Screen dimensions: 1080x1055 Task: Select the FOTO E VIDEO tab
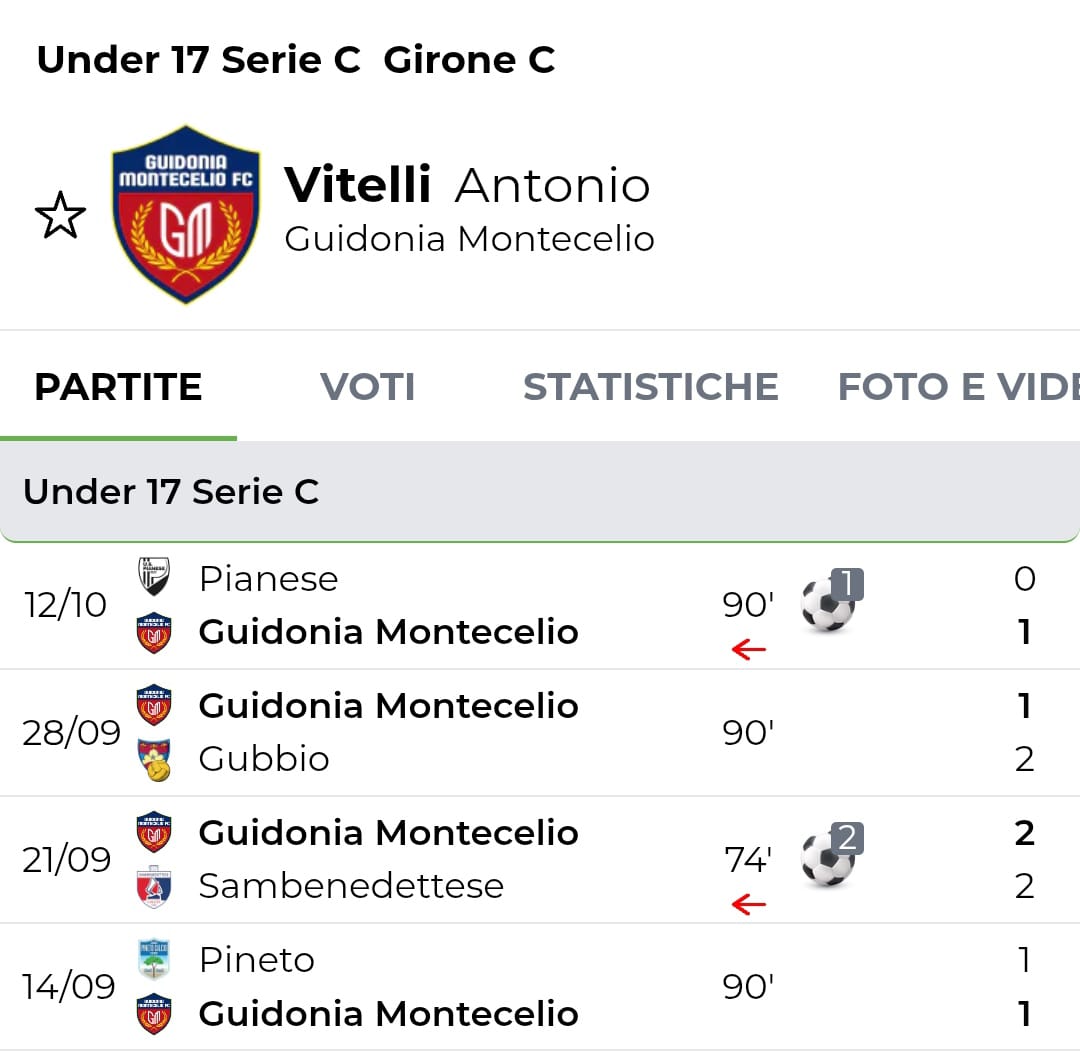coord(957,387)
